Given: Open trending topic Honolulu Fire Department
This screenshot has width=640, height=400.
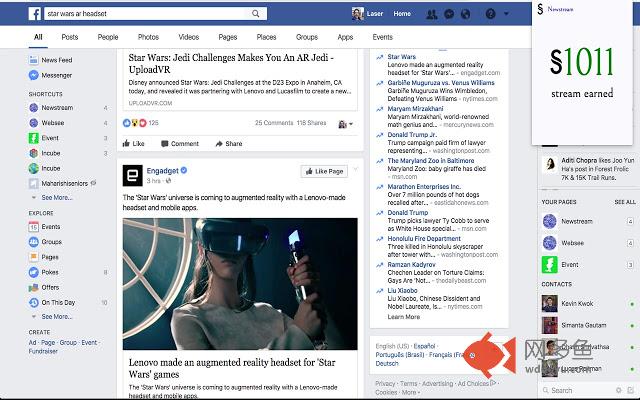Looking at the screenshot, I should pos(424,239).
